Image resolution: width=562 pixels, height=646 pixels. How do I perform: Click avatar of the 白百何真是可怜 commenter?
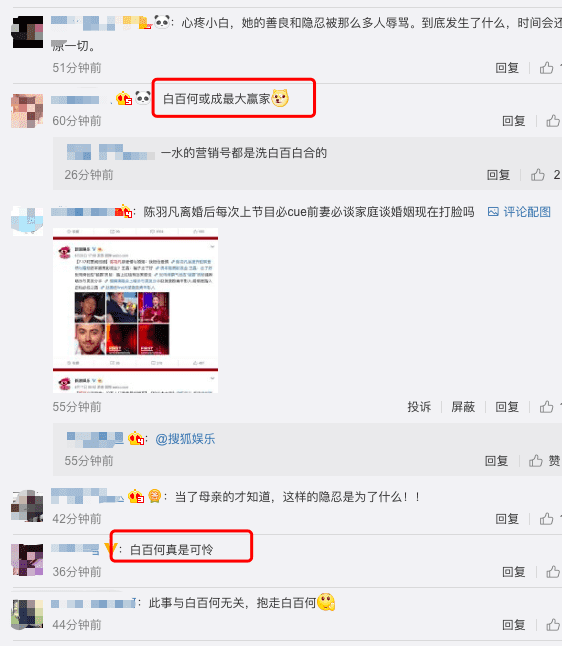click(27, 559)
